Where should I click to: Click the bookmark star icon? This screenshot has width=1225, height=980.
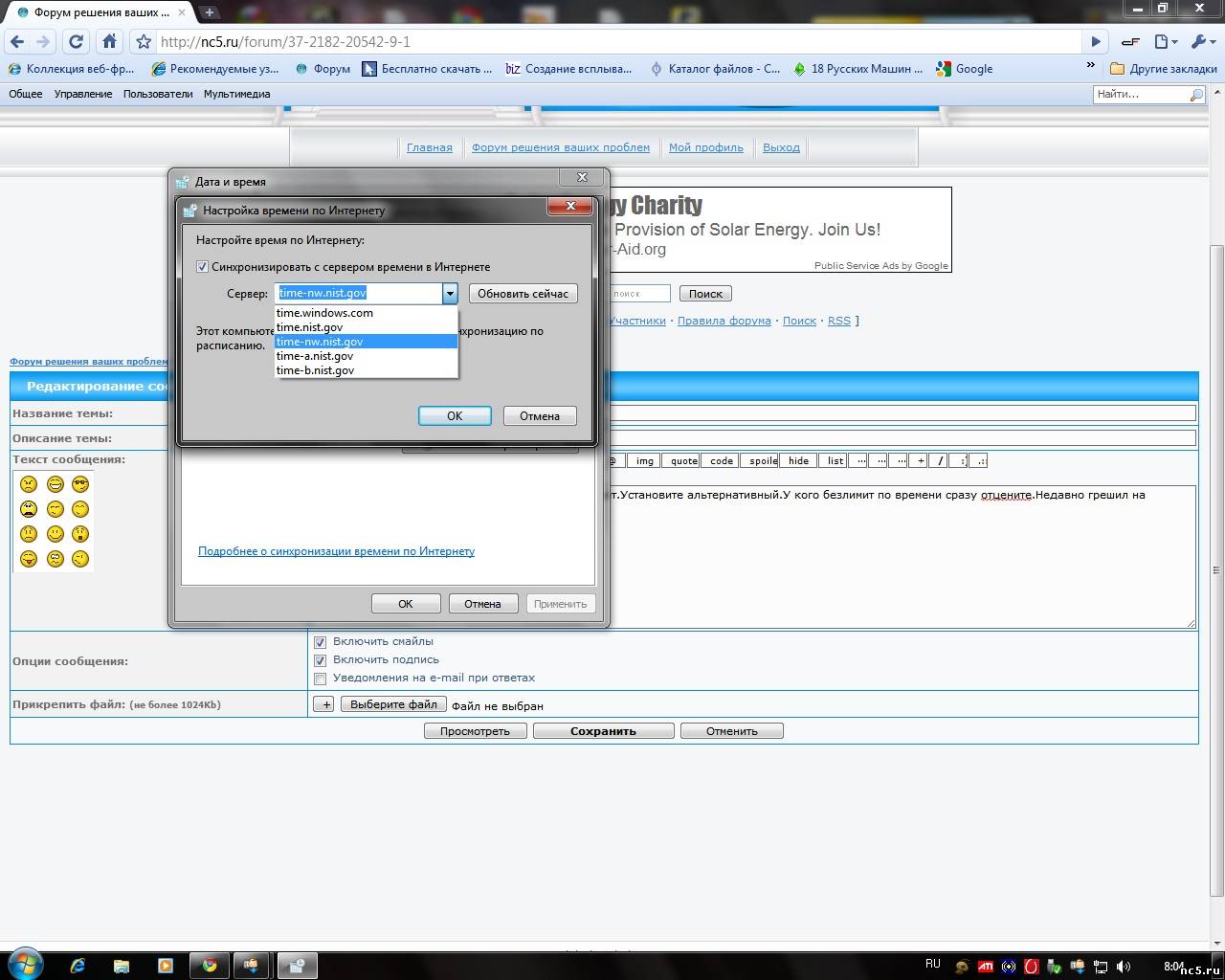click(x=144, y=41)
